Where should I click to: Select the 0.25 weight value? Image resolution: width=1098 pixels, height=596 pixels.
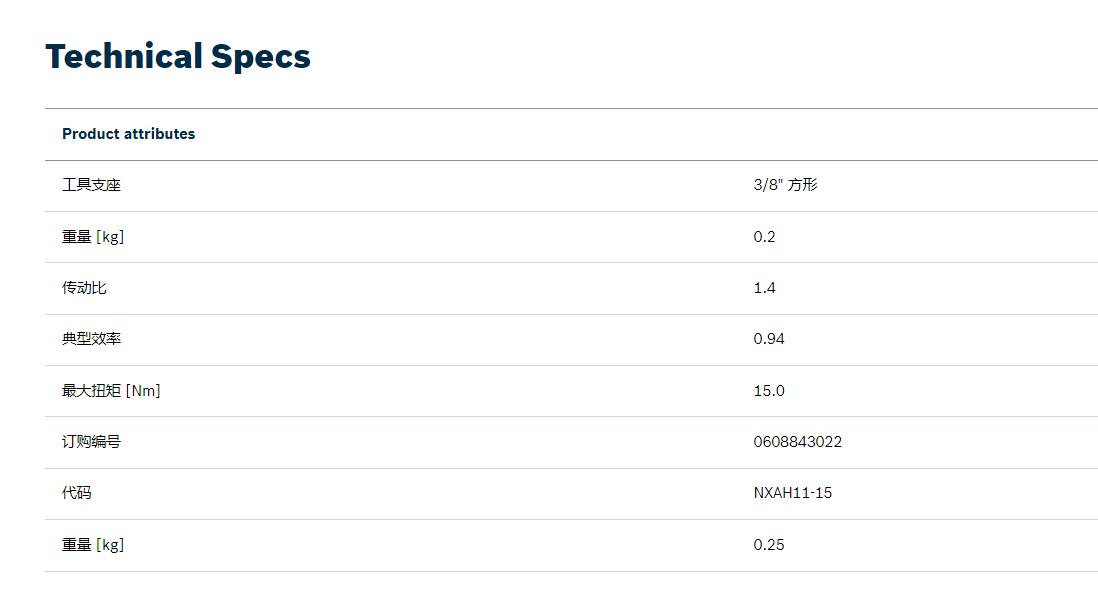coord(769,545)
